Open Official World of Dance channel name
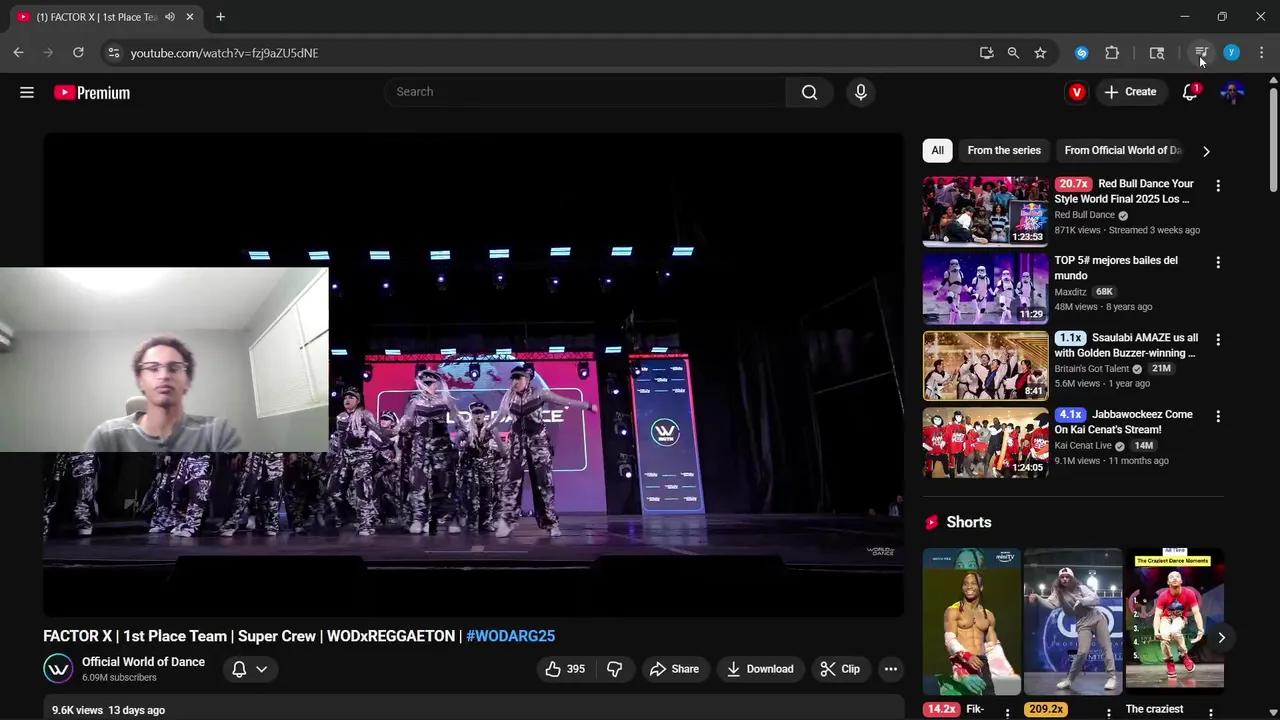This screenshot has height=720, width=1280. (143, 662)
